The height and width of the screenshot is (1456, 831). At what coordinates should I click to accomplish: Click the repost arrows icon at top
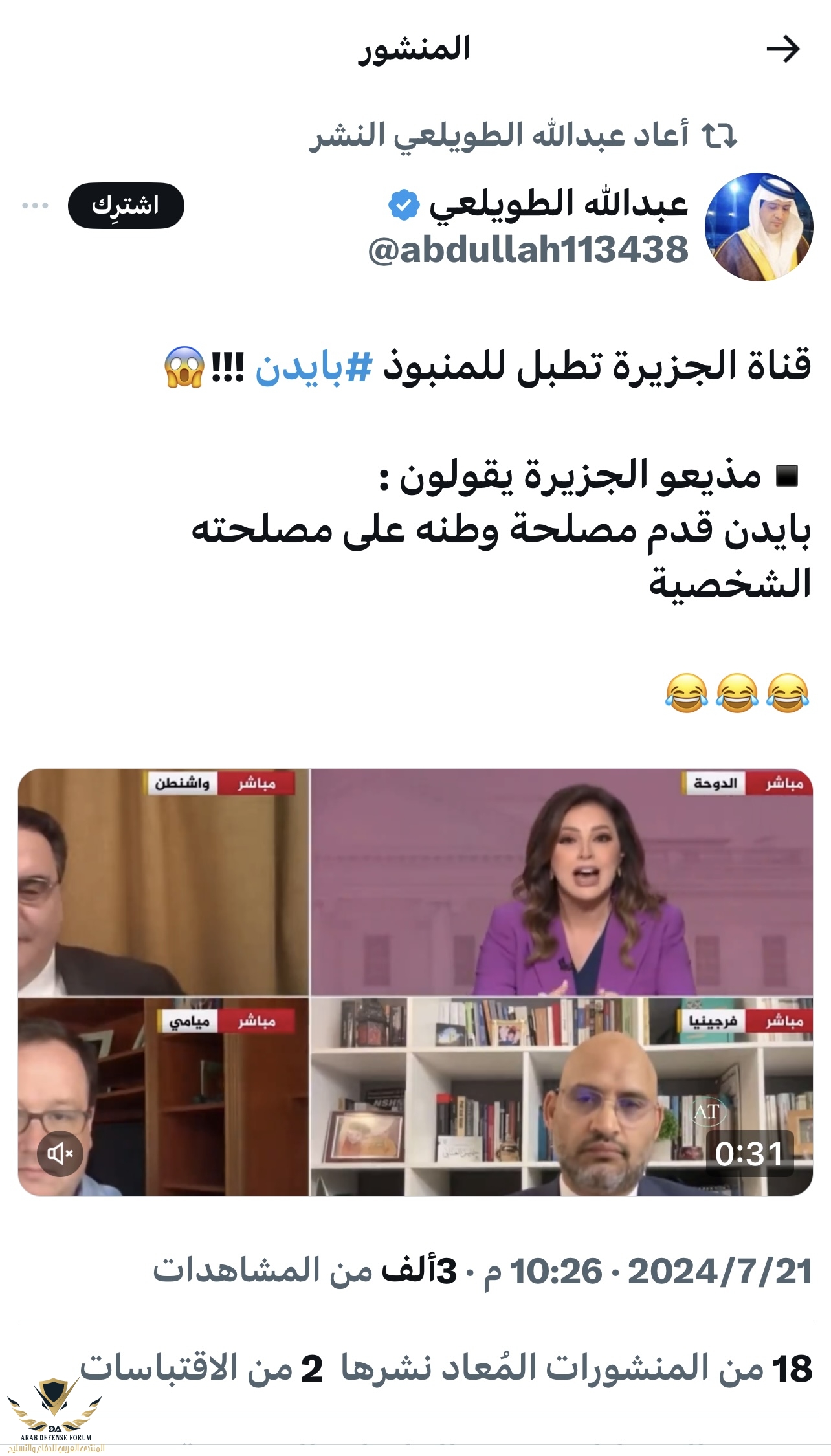720,135
